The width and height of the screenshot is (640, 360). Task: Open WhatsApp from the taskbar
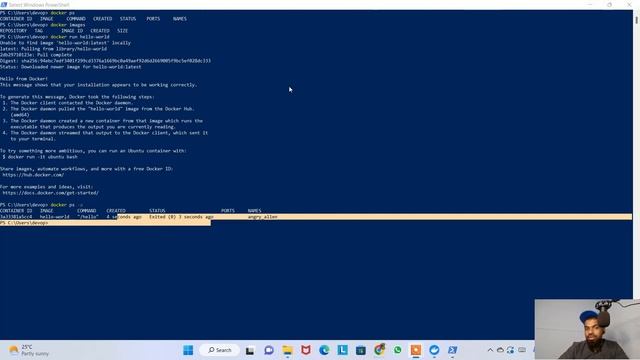[x=398, y=350]
